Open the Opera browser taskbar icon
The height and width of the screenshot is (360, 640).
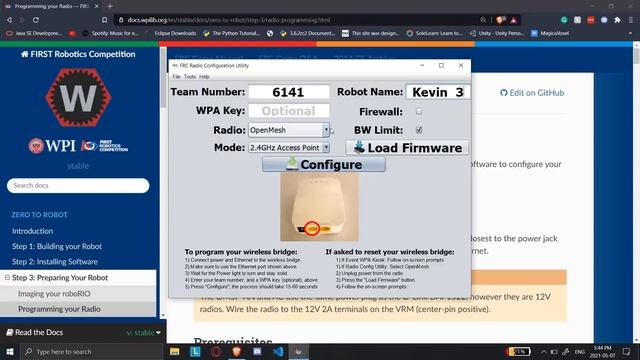point(216,351)
